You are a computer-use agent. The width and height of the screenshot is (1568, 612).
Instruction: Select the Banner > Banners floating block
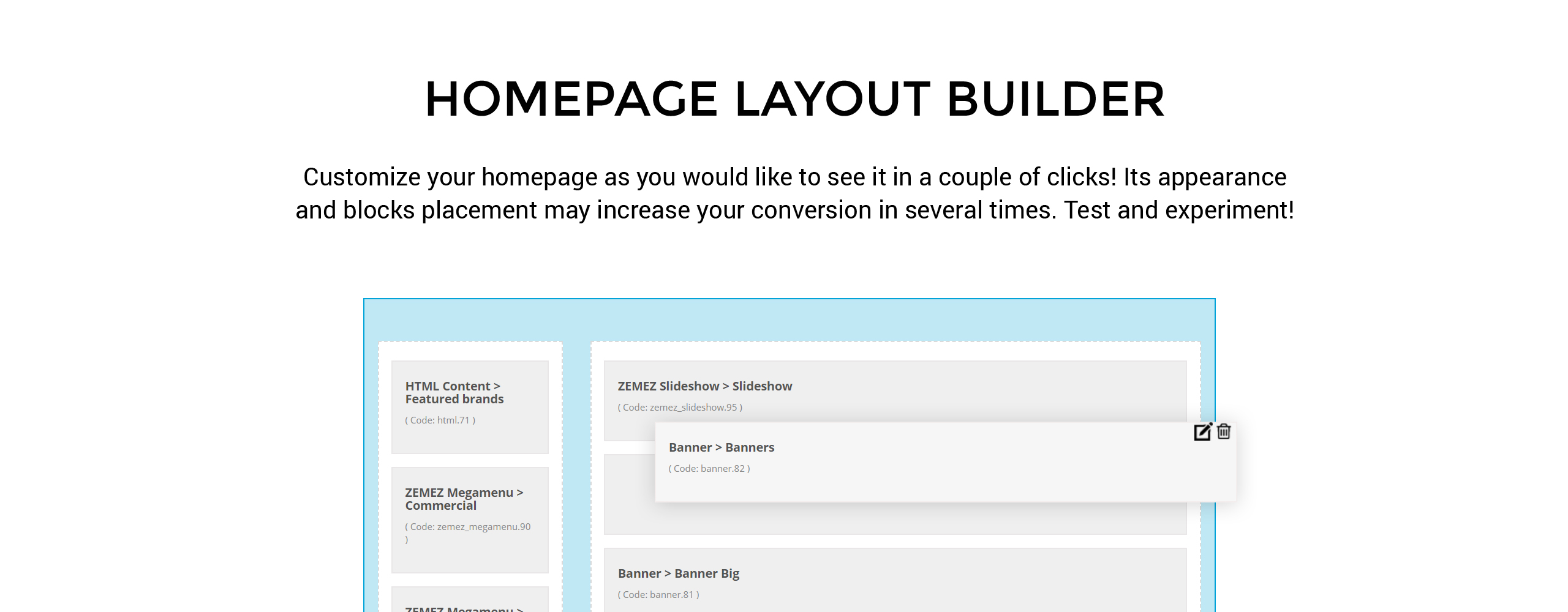pyautogui.click(x=945, y=462)
